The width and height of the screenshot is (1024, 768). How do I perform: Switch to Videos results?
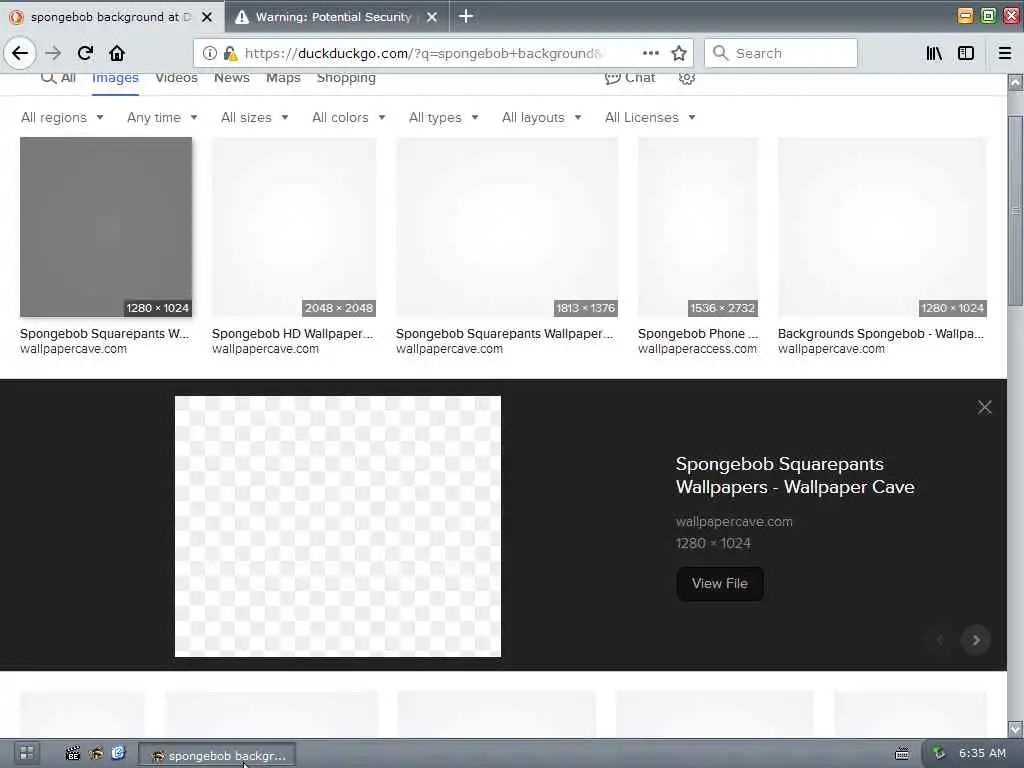[x=176, y=78]
